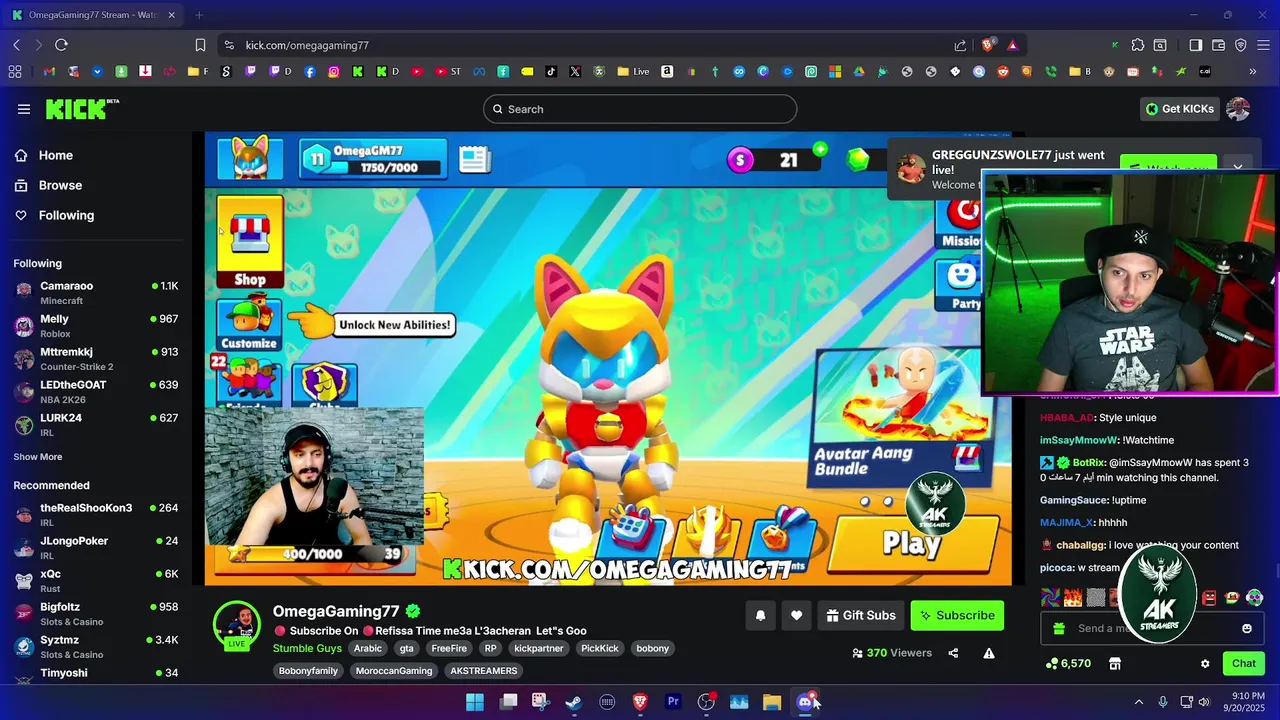Select the AKSTREAMERS tag
Screen dimensions: 1280x720
click(x=484, y=671)
